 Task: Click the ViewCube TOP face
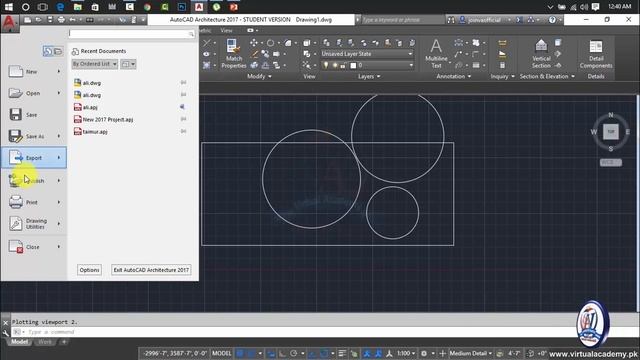click(x=611, y=132)
